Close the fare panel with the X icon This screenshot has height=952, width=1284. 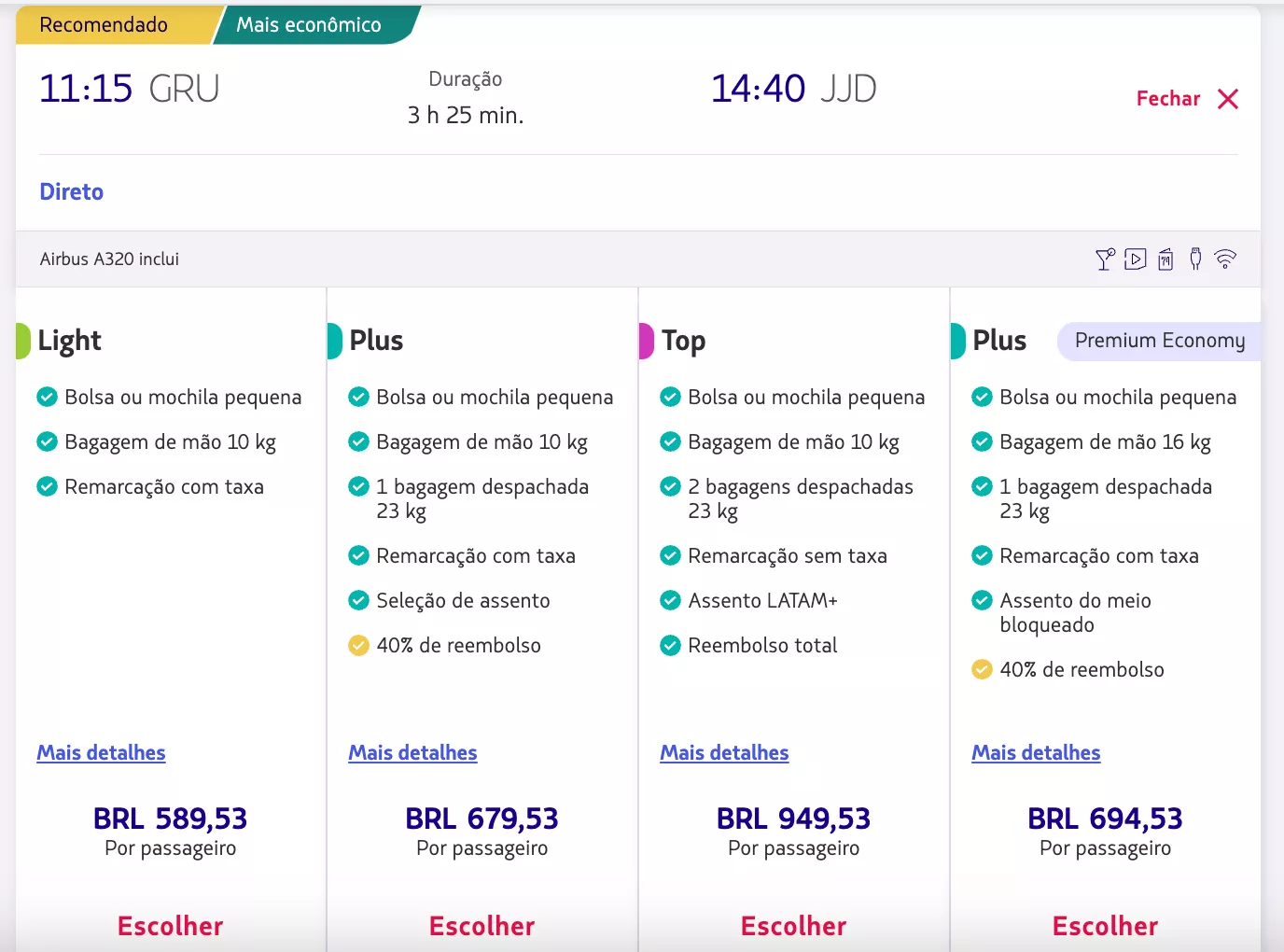point(1228,99)
